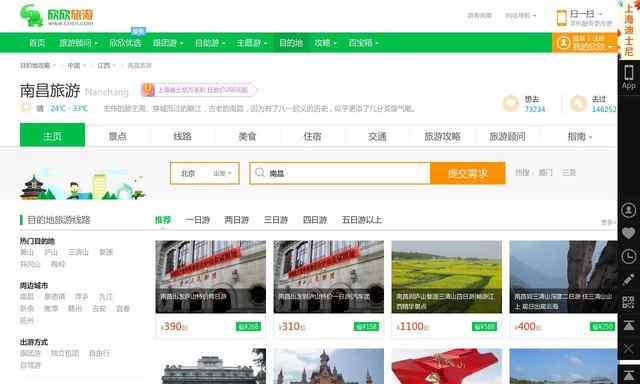Switch to the 景点 tab

pyautogui.click(x=118, y=136)
